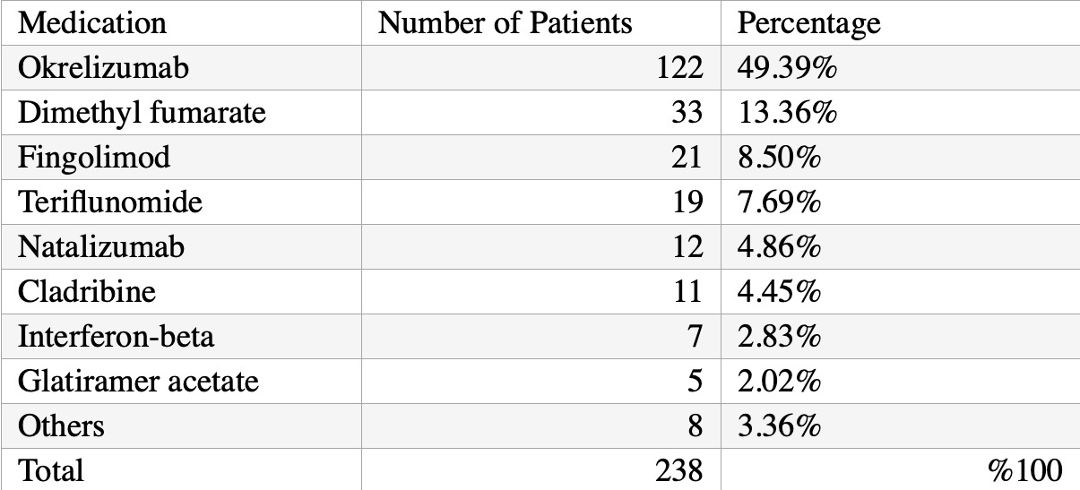
Task: Select the cell with 3.36%
Action: pyautogui.click(x=900, y=426)
